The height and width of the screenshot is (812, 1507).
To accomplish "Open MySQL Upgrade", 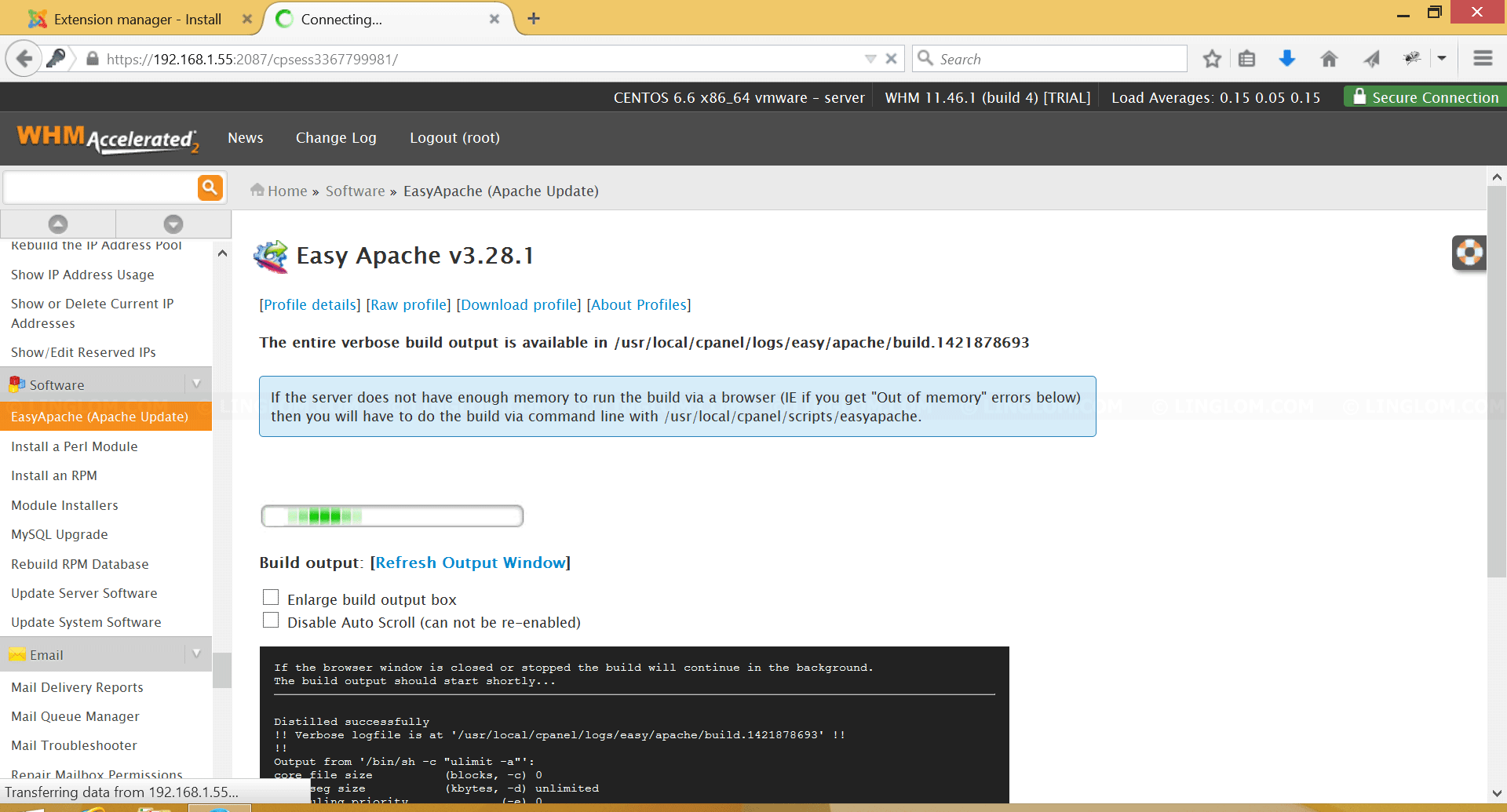I will click(x=60, y=534).
